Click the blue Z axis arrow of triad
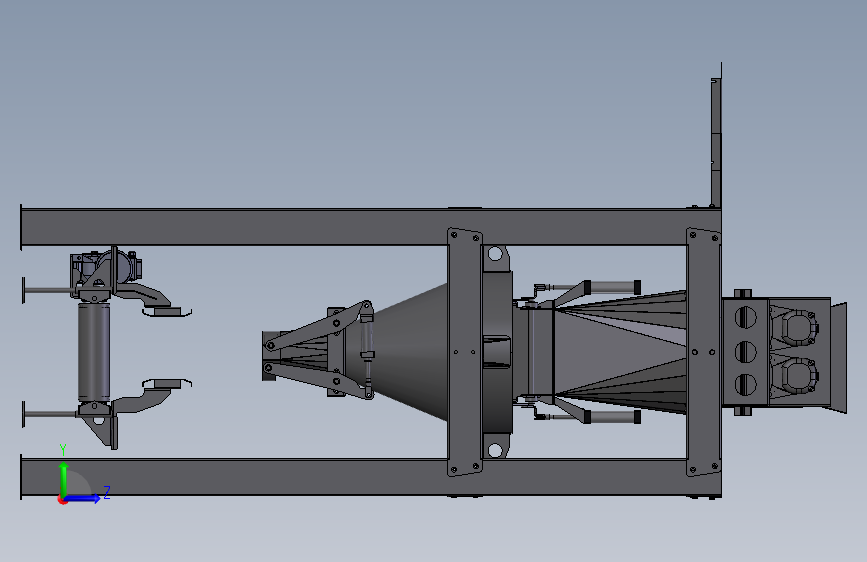The height and width of the screenshot is (562, 867). tap(83, 498)
